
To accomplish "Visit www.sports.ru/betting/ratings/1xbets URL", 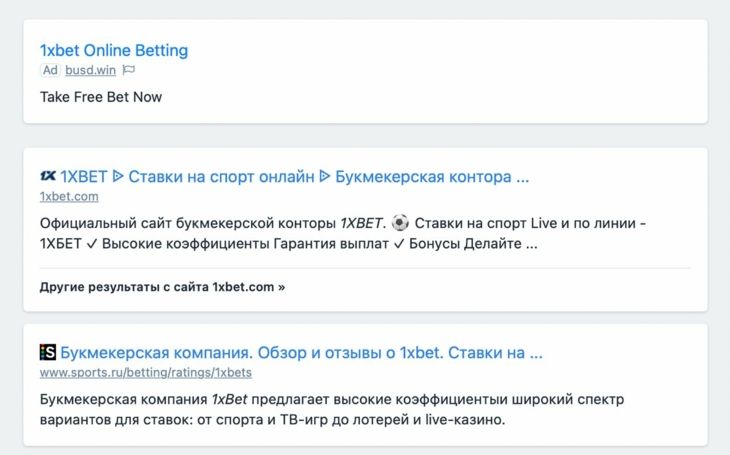I will point(146,373).
